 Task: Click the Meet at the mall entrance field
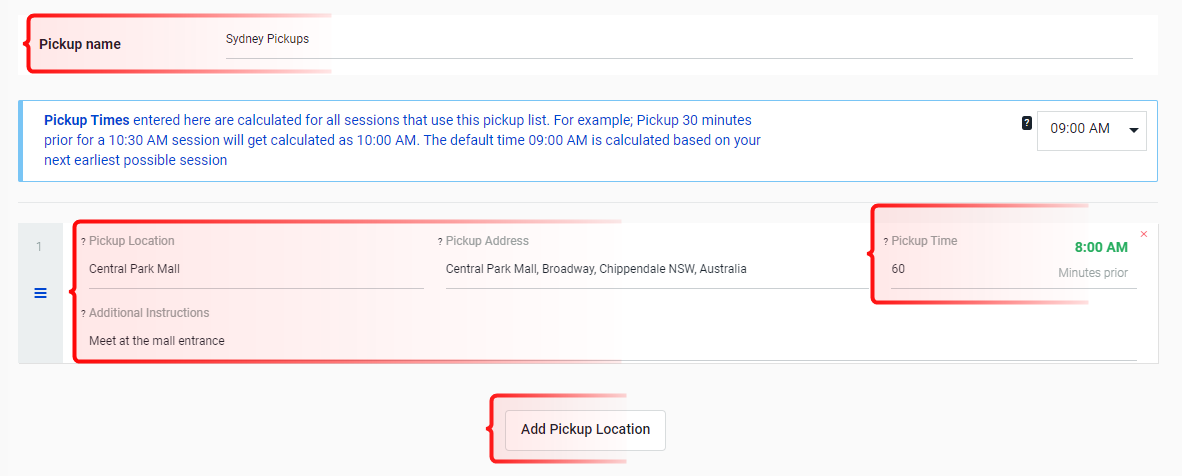click(x=612, y=342)
